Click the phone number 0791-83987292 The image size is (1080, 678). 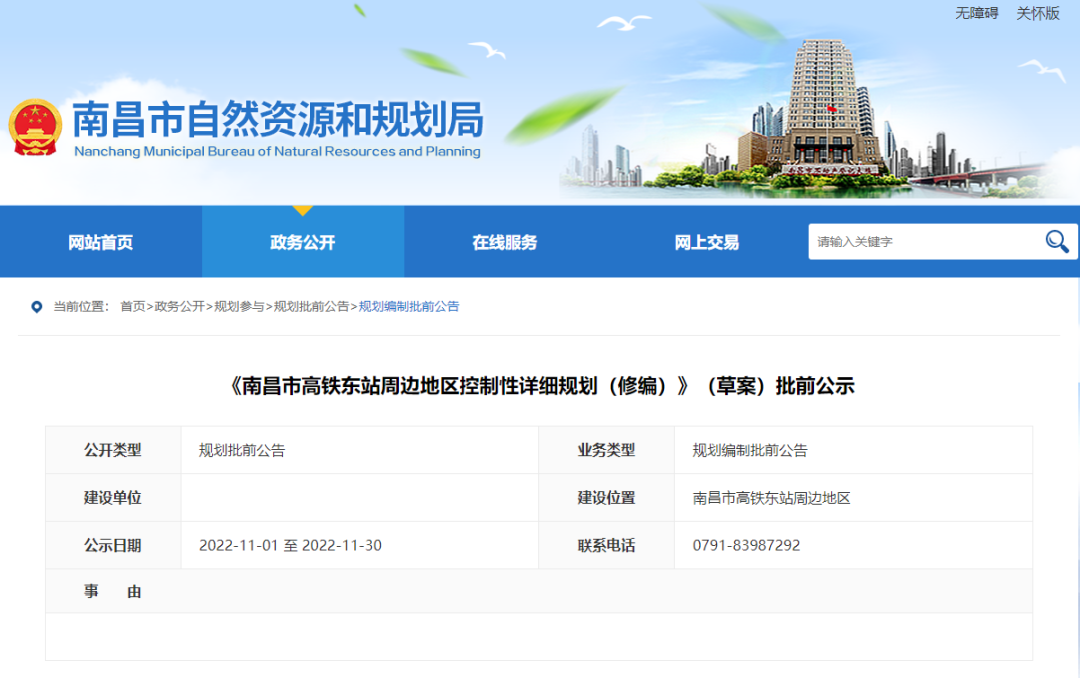(x=746, y=546)
